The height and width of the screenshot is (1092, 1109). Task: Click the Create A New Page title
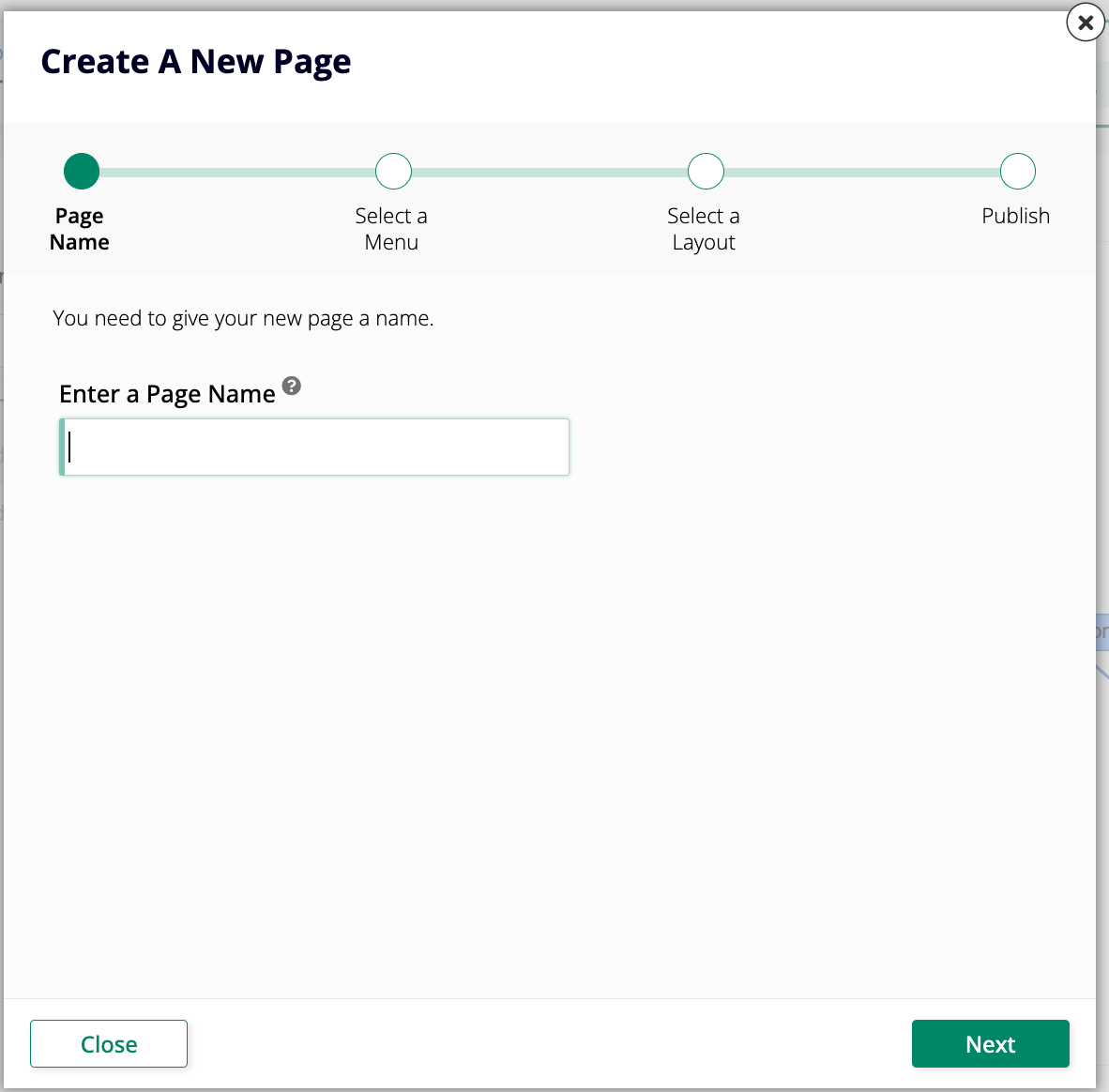click(x=195, y=60)
